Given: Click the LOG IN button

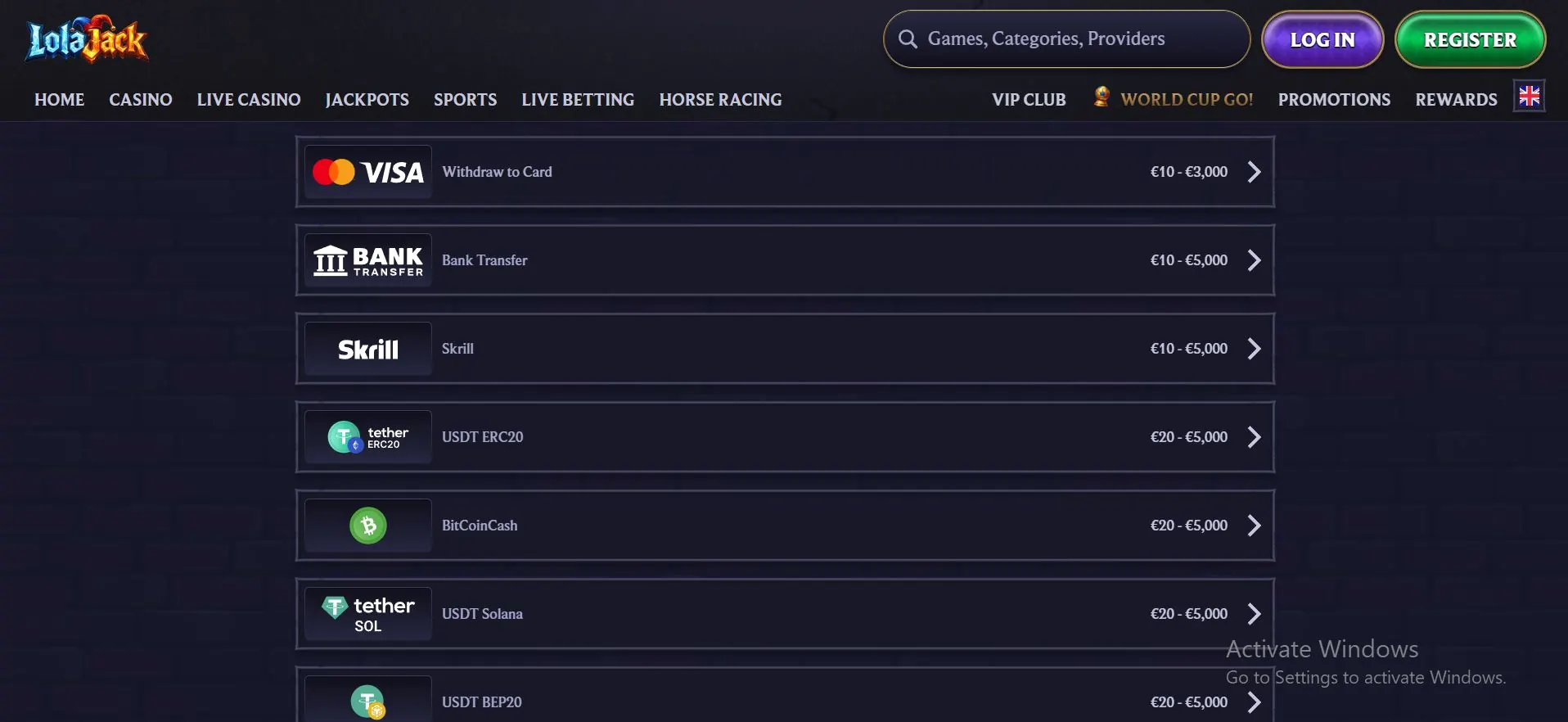Looking at the screenshot, I should tap(1322, 39).
